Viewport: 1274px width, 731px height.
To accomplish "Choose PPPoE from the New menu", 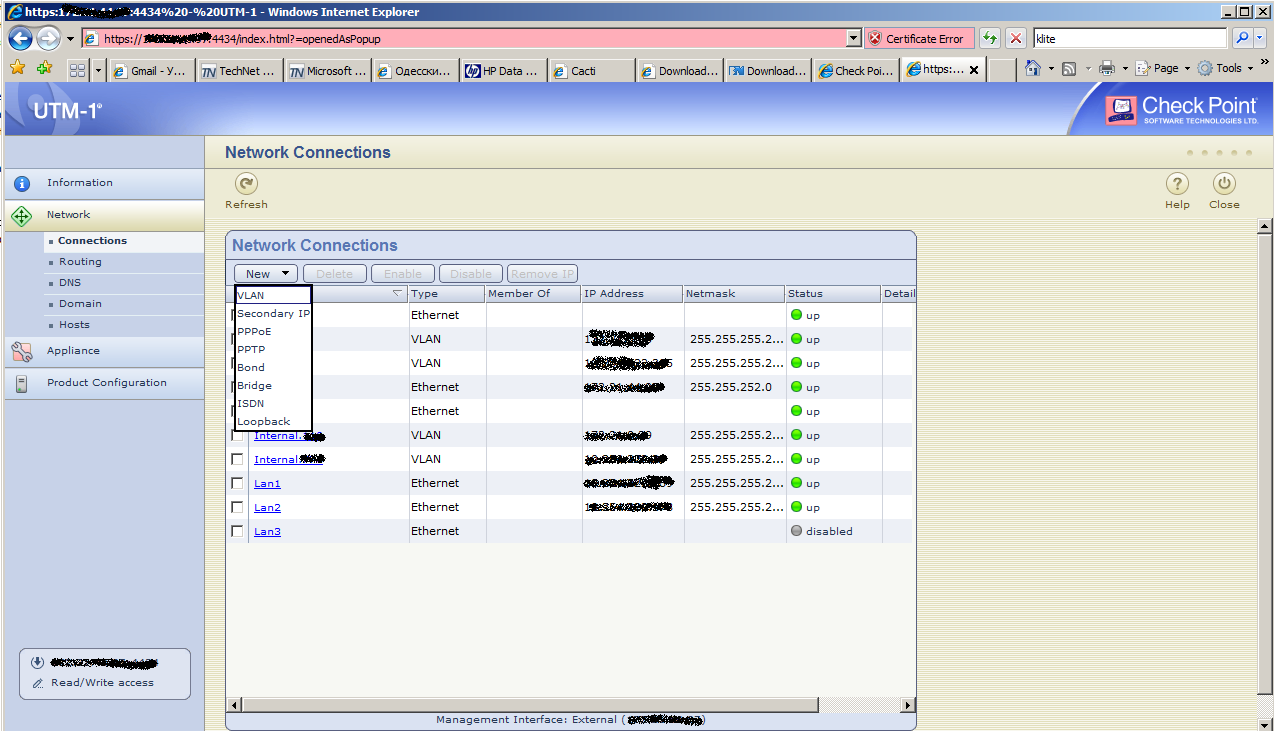I will coord(273,331).
